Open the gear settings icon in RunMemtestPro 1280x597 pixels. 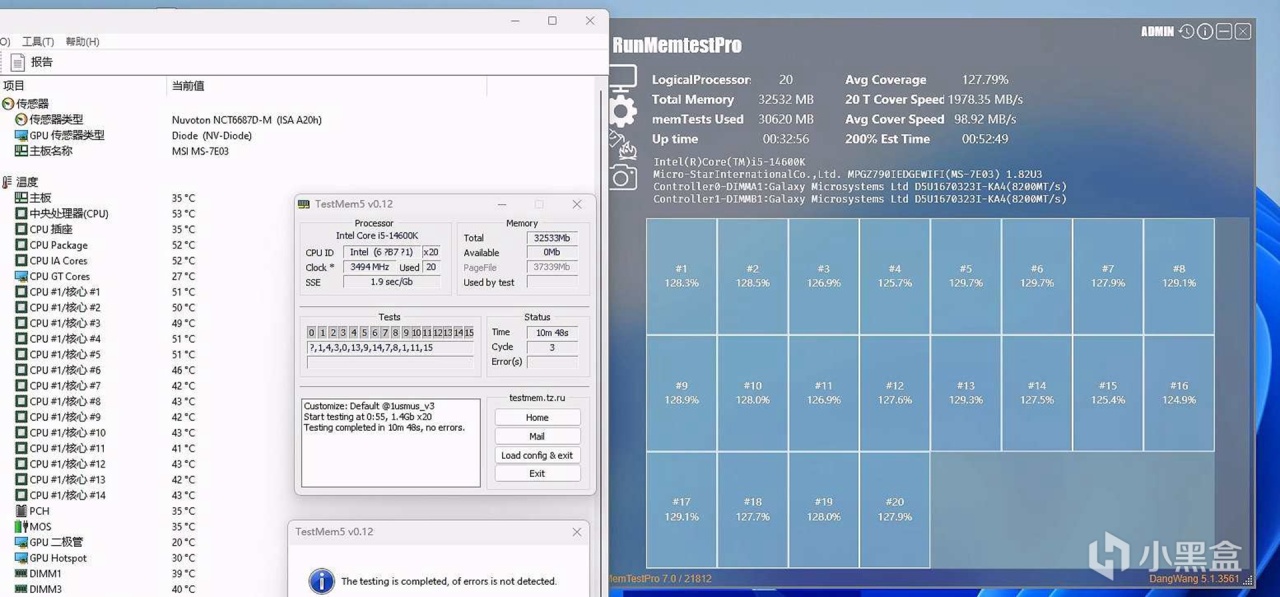click(622, 110)
